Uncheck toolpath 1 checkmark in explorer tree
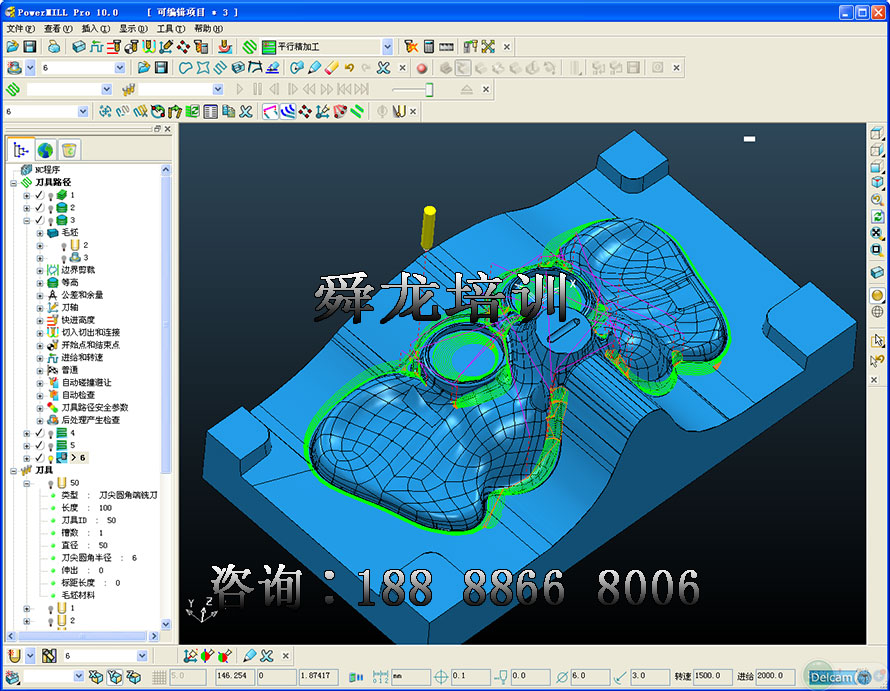890x691 pixels. (39, 195)
